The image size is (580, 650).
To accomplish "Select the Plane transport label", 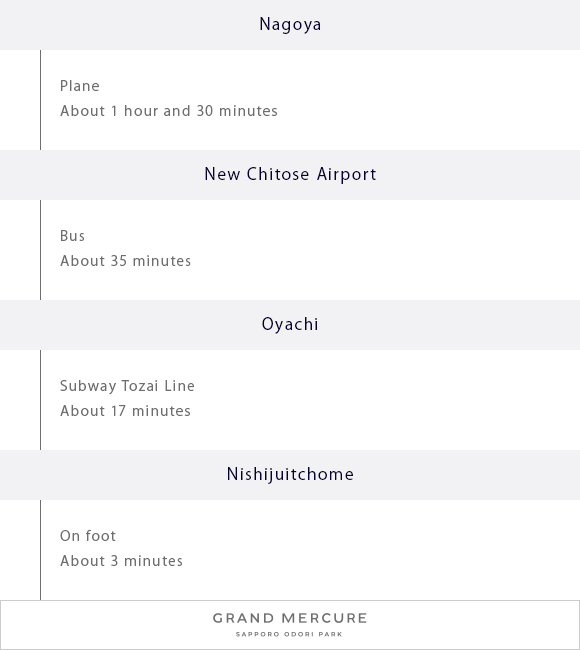I will coord(80,86).
